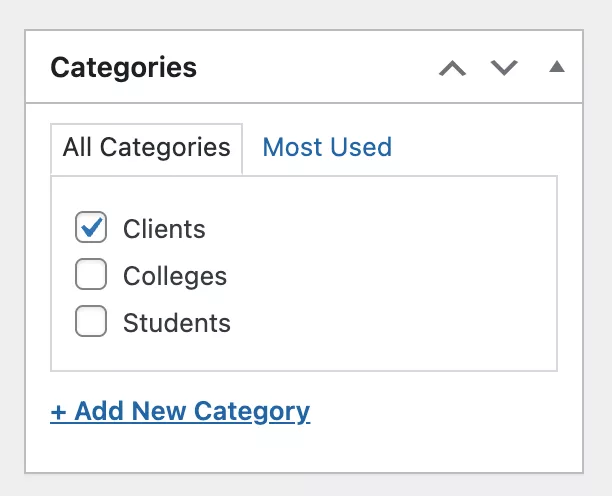Tick the Students category checkbox
The height and width of the screenshot is (496, 612).
91,321
